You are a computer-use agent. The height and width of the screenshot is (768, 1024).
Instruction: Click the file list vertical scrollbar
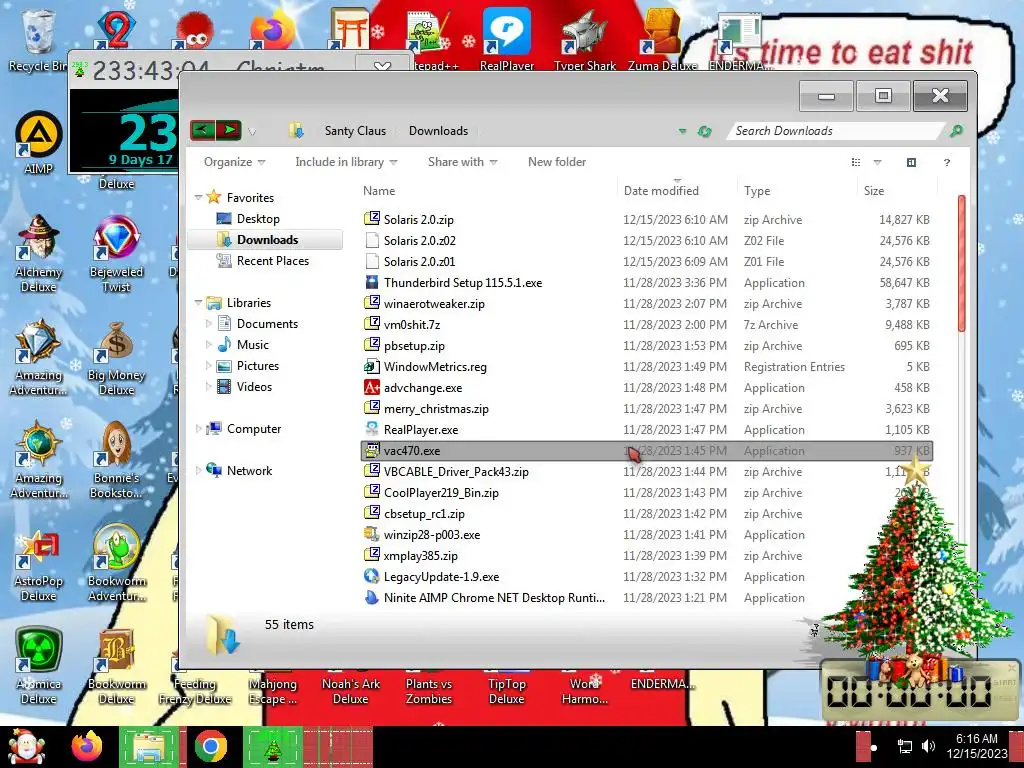(961, 264)
